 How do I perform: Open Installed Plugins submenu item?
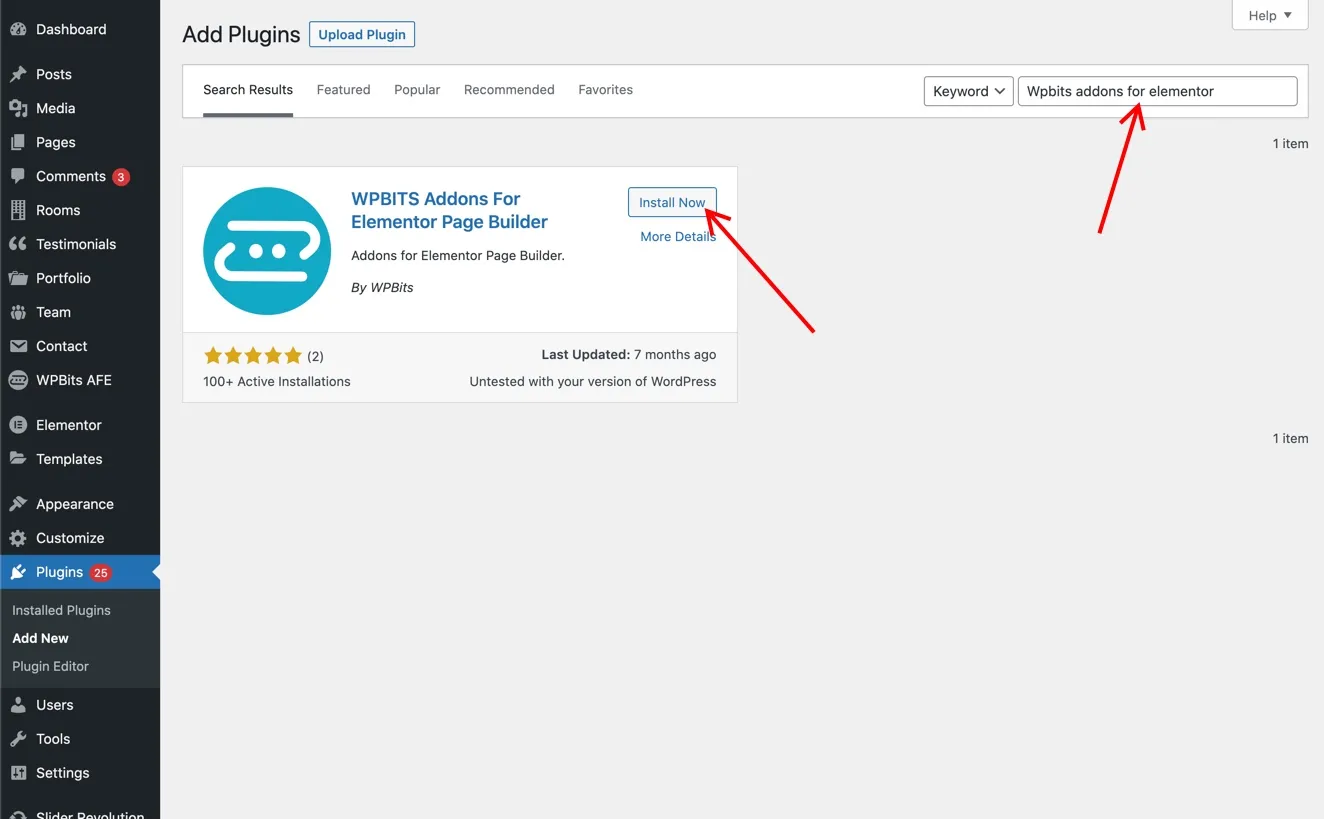tap(61, 610)
